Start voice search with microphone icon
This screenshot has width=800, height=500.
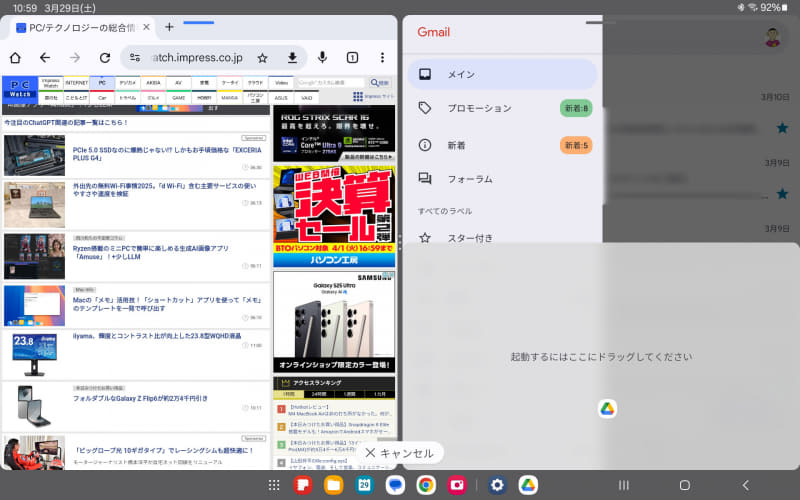click(322, 57)
